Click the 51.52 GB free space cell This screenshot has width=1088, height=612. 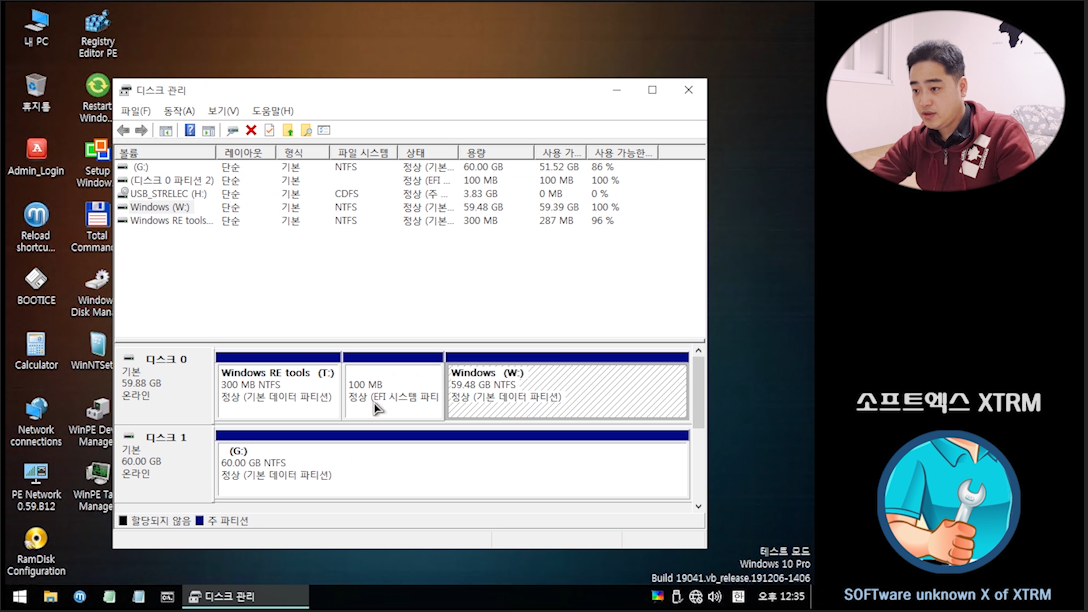coord(559,167)
